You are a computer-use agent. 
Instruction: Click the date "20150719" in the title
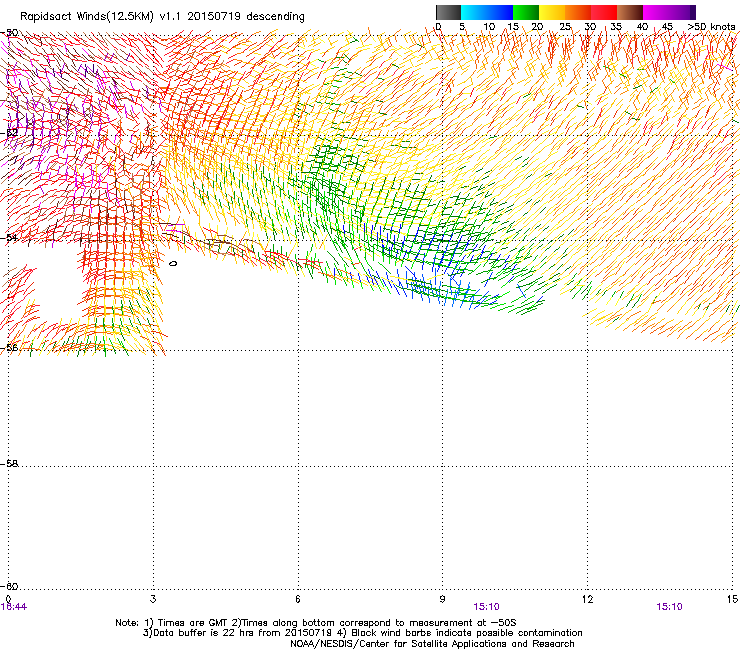point(214,16)
